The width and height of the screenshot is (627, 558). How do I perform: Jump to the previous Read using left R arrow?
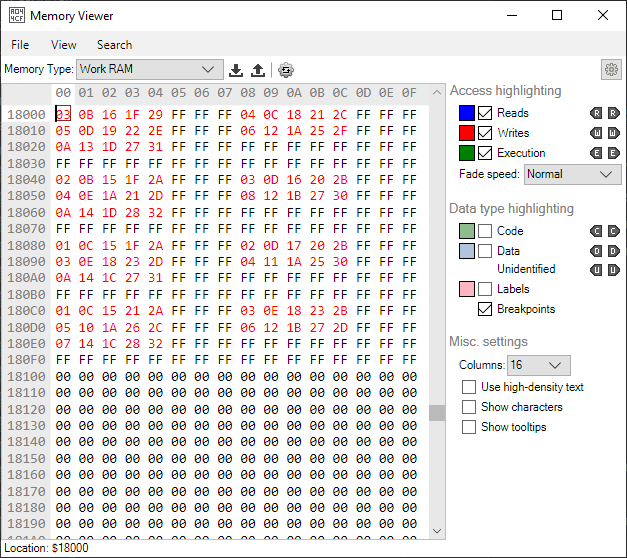point(596,113)
